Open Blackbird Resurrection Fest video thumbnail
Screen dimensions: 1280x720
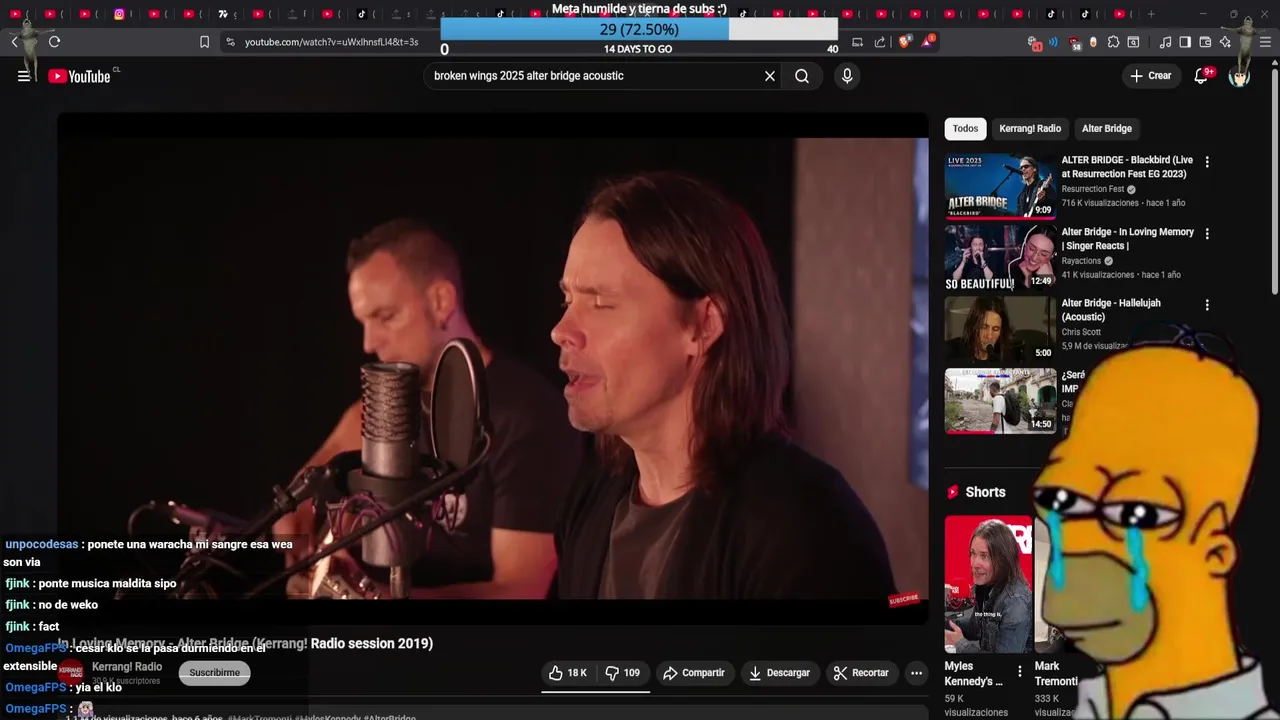click(1000, 185)
